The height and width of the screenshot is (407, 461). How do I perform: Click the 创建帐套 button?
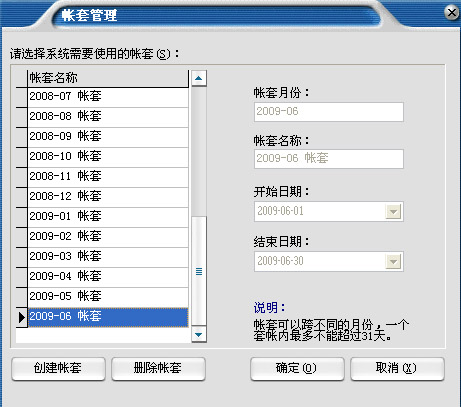pyautogui.click(x=58, y=369)
